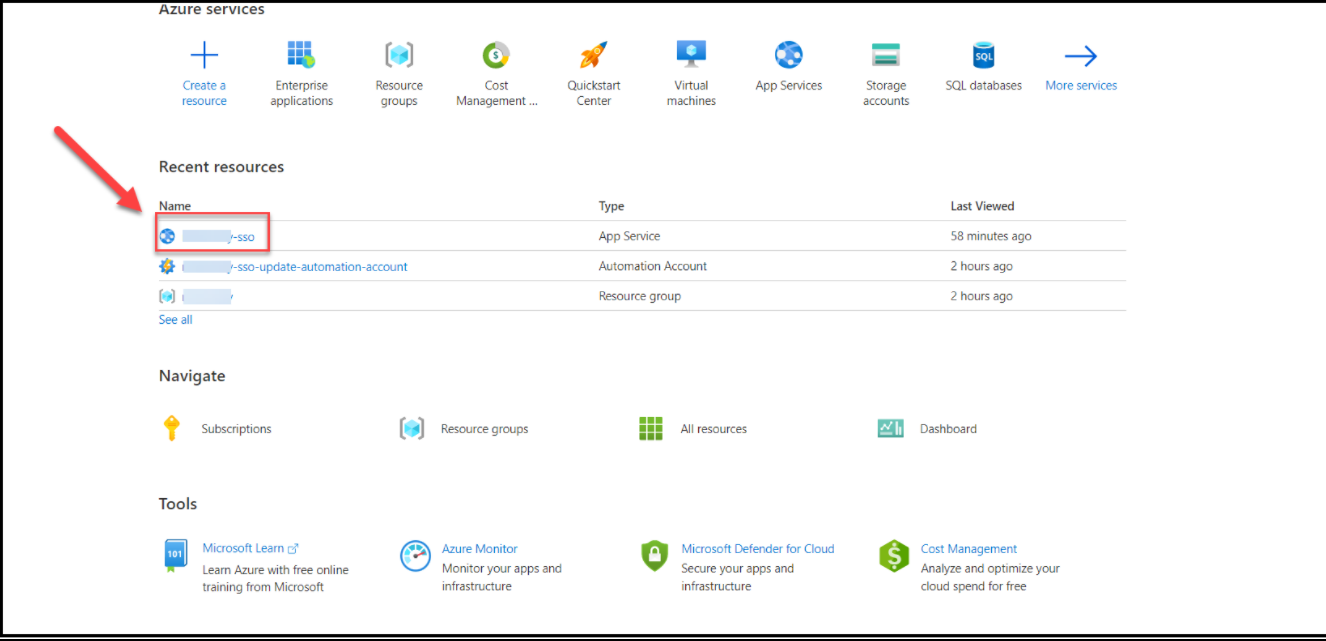Click the '58 minutes ago' cell
Image resolution: width=1326 pixels, height=641 pixels.
(x=991, y=236)
